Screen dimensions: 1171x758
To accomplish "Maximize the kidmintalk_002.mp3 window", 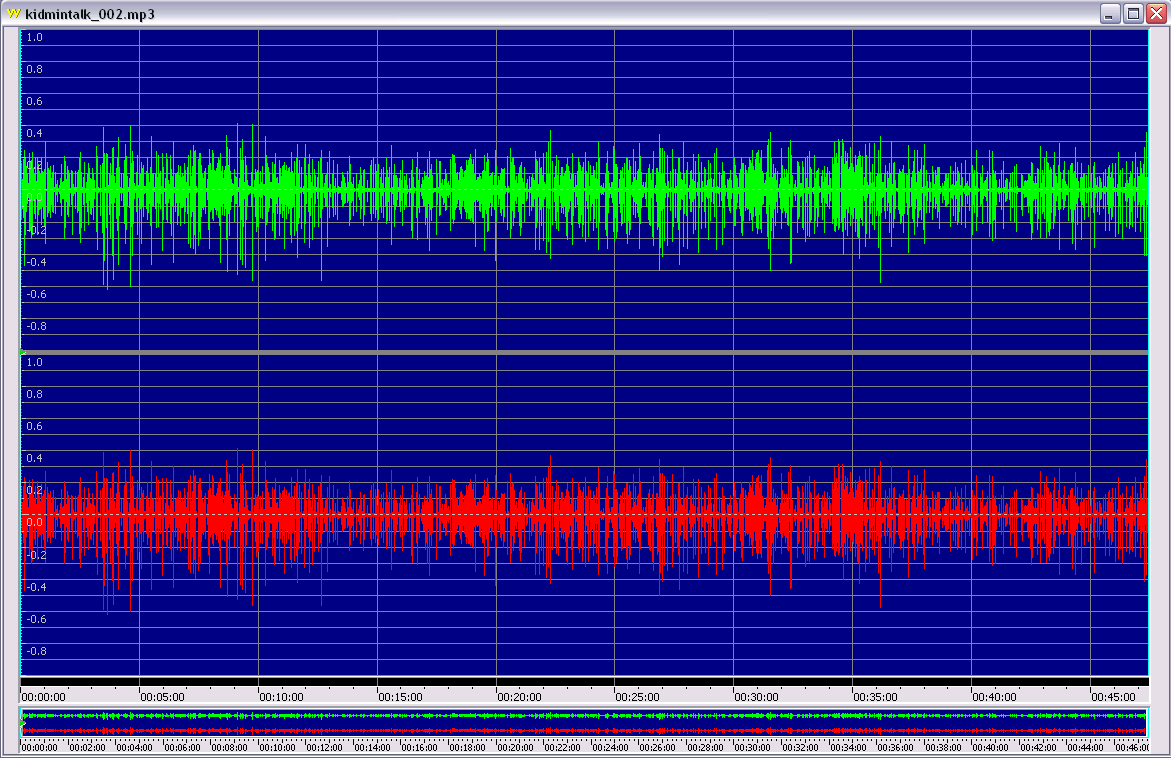I will pyautogui.click(x=1133, y=13).
